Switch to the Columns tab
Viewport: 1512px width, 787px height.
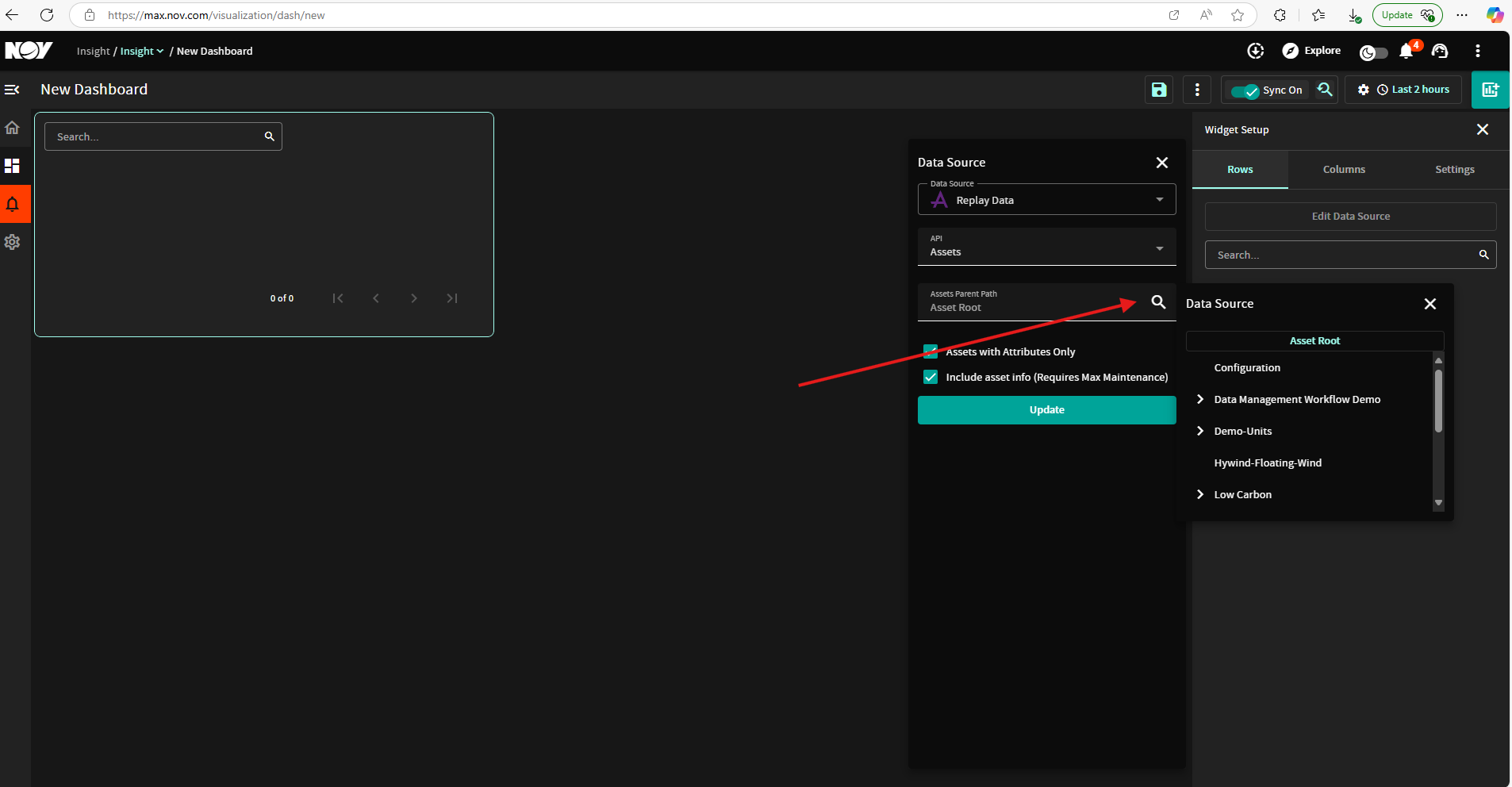pyautogui.click(x=1344, y=170)
